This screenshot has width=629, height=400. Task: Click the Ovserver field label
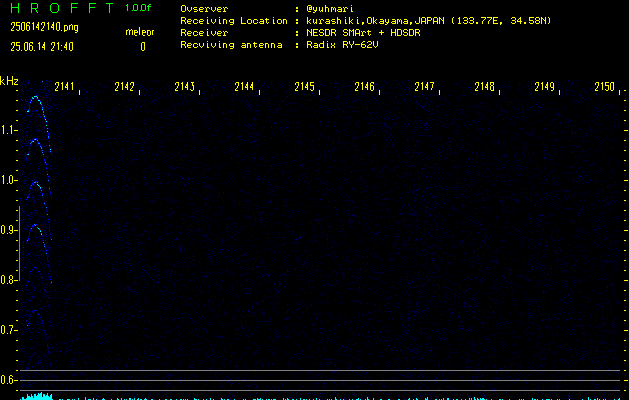coord(204,9)
